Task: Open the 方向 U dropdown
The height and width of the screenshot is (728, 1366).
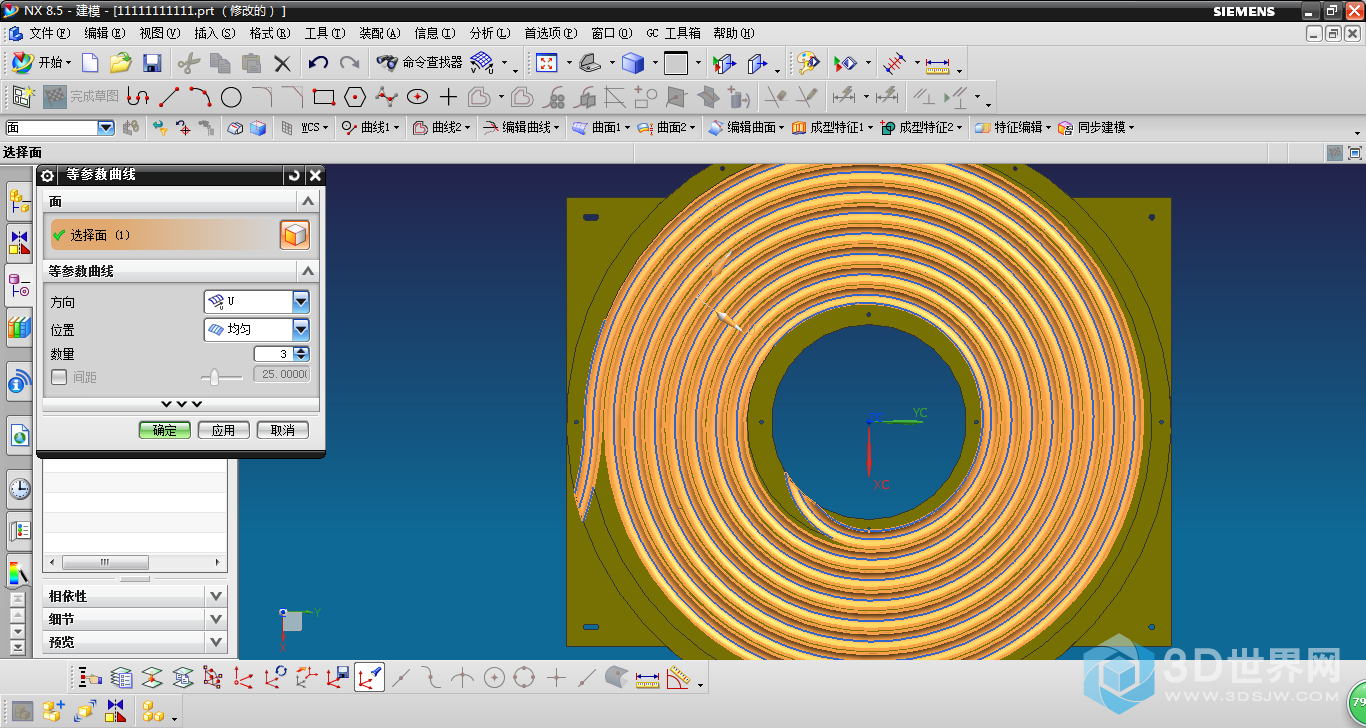Action: [301, 302]
